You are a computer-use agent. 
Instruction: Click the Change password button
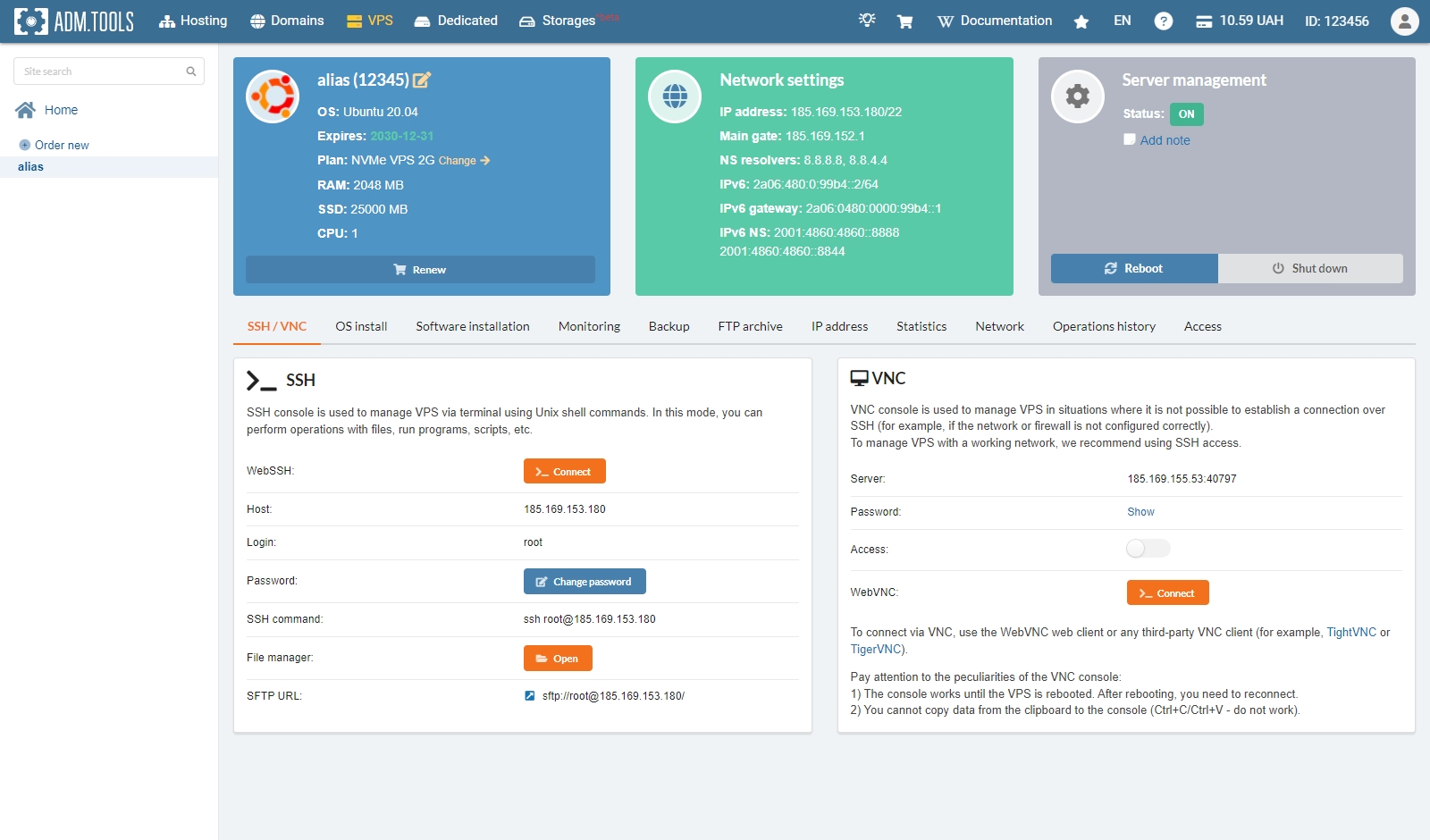[x=585, y=582]
